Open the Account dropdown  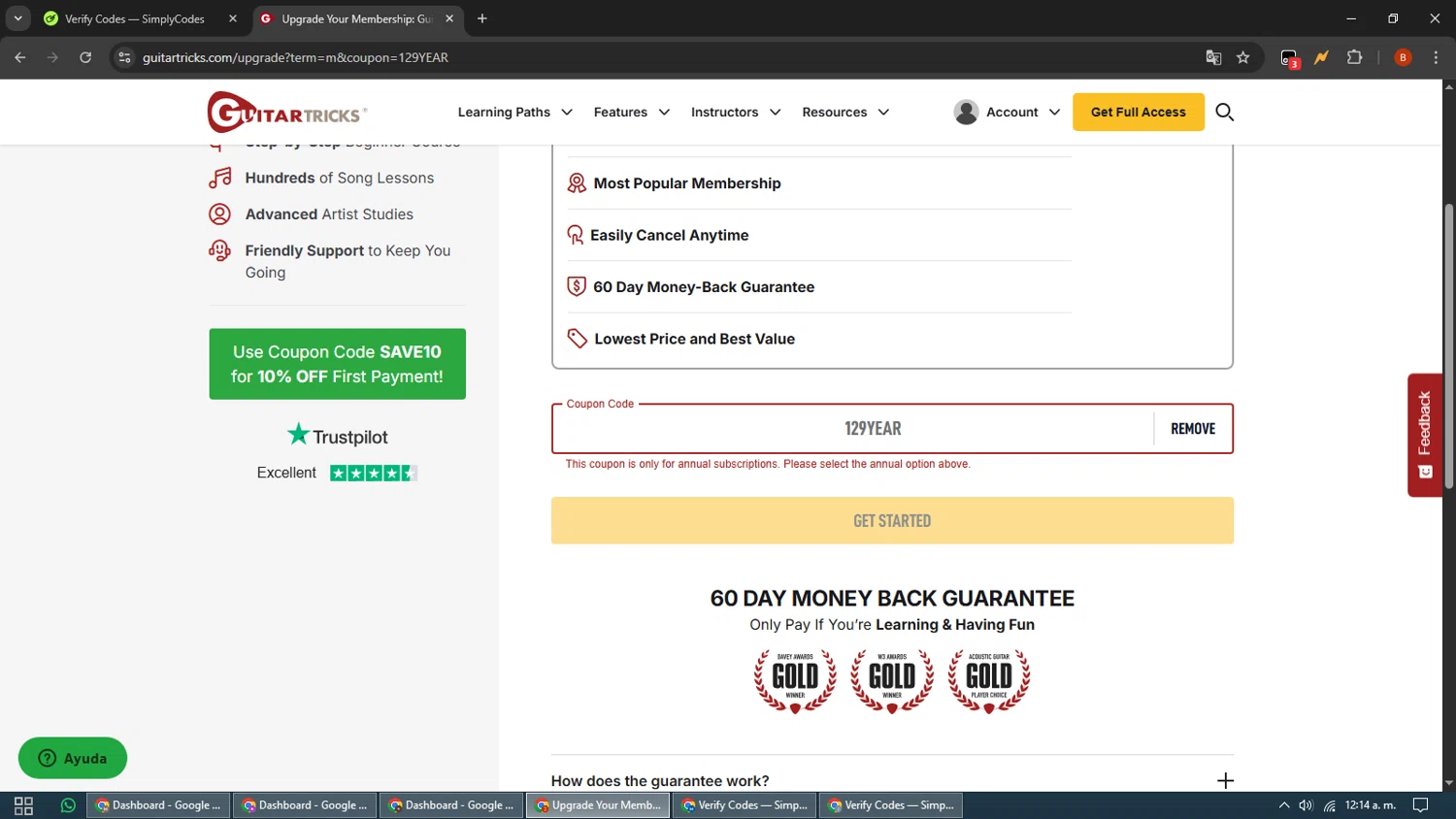1007,113
